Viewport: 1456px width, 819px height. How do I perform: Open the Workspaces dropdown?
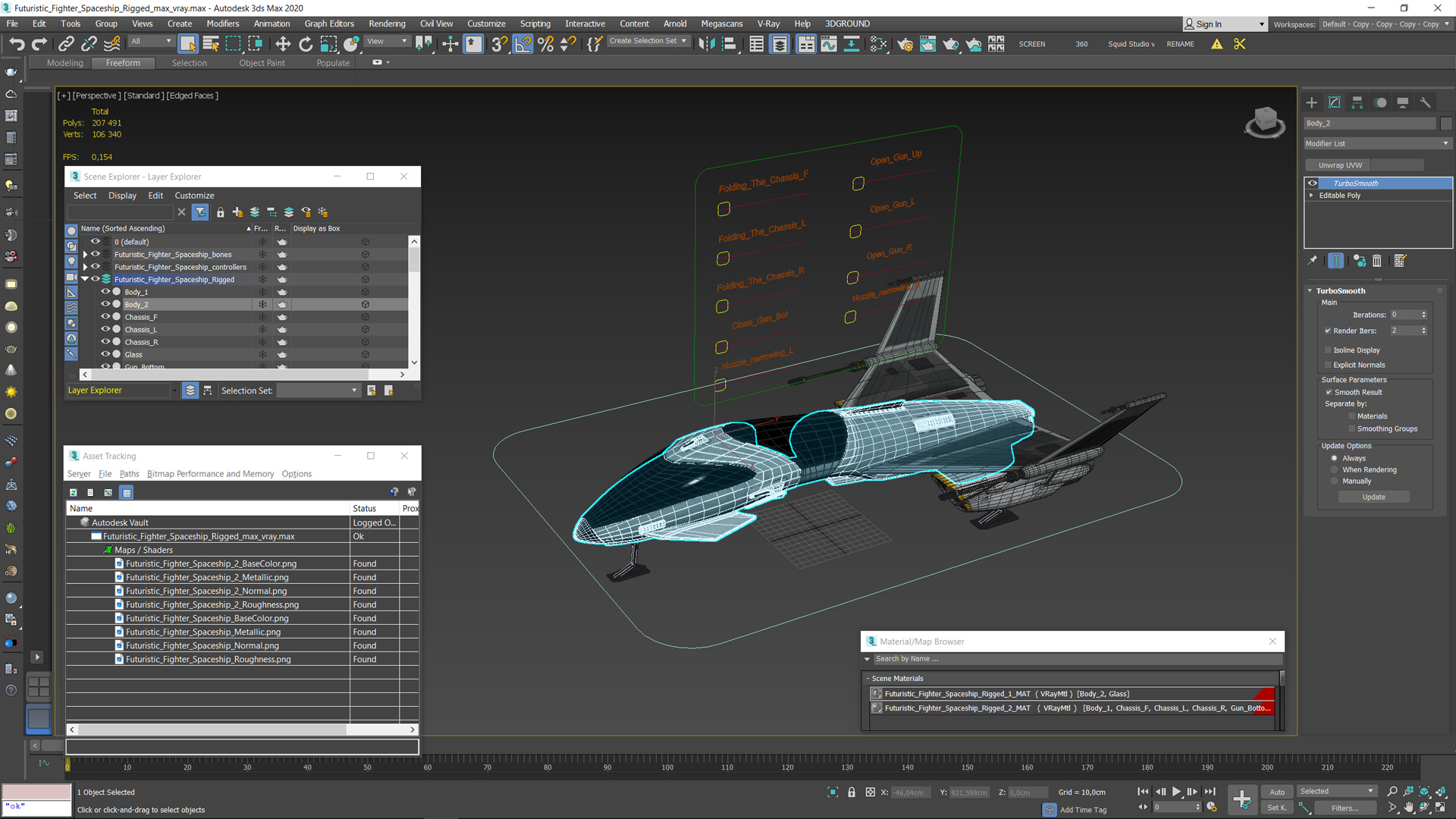click(1385, 24)
